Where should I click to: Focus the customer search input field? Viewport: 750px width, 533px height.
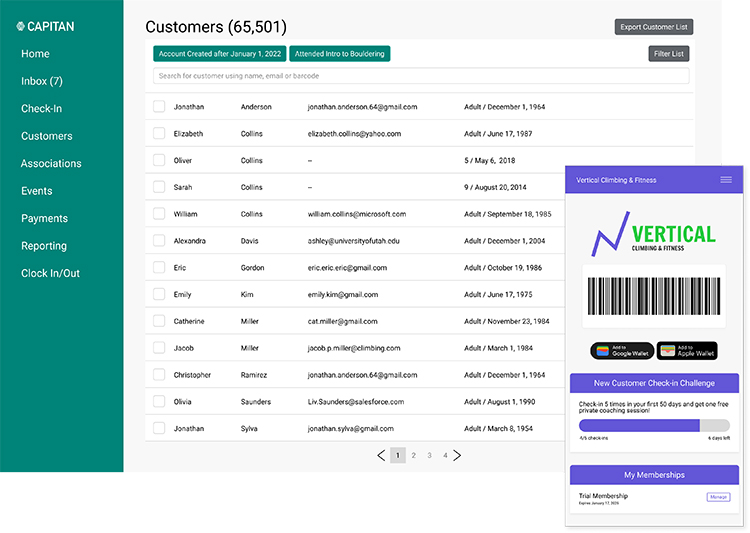click(420, 76)
